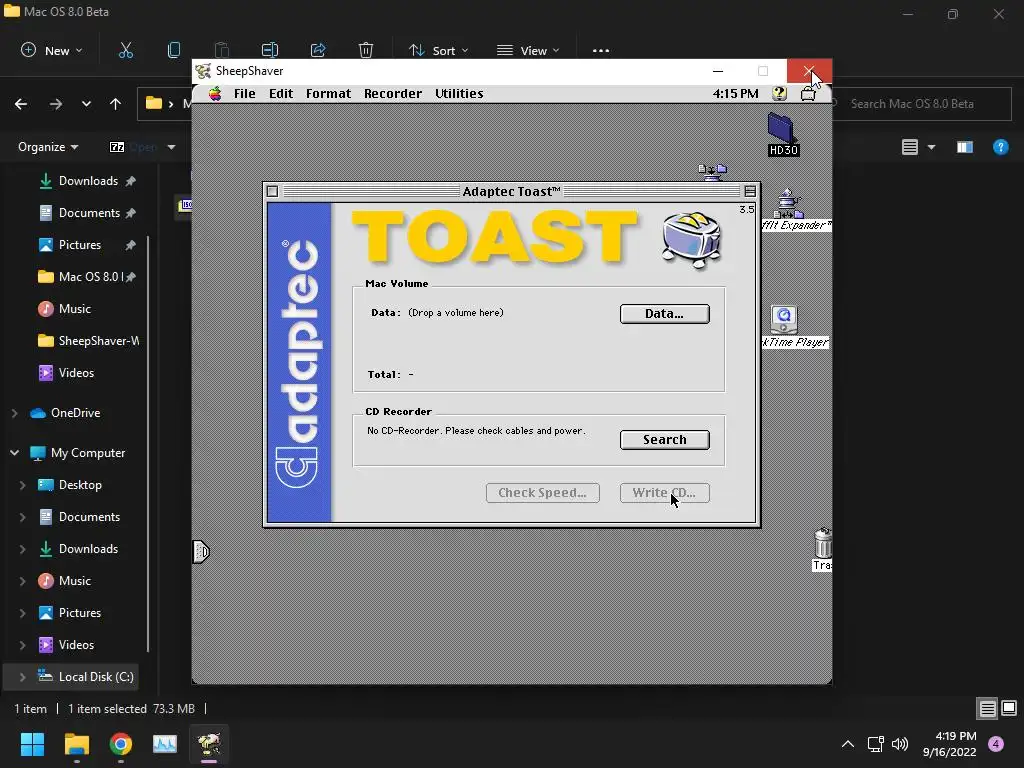Image resolution: width=1024 pixels, height=768 pixels.
Task: Open pinned Documents in Quick access
Action: click(x=88, y=213)
